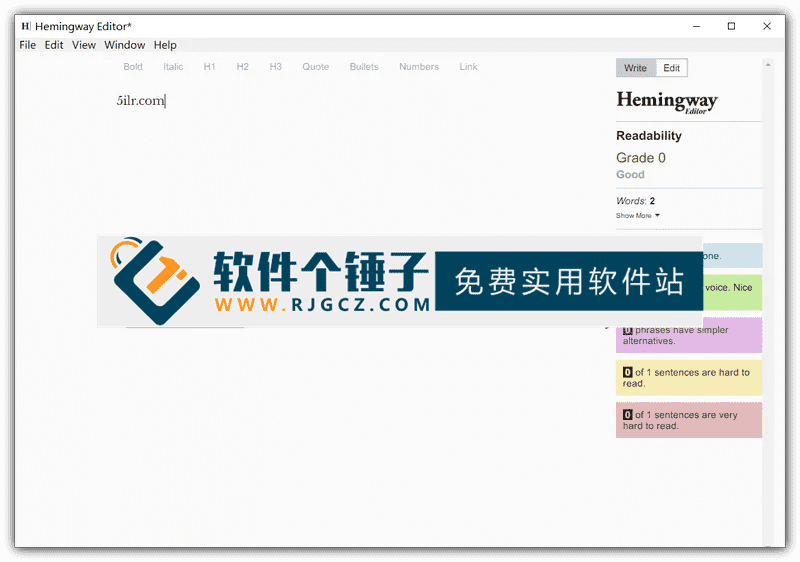Click the 5ilr.com text in editor
Image resolution: width=800 pixels, height=562 pixels.
(x=140, y=100)
